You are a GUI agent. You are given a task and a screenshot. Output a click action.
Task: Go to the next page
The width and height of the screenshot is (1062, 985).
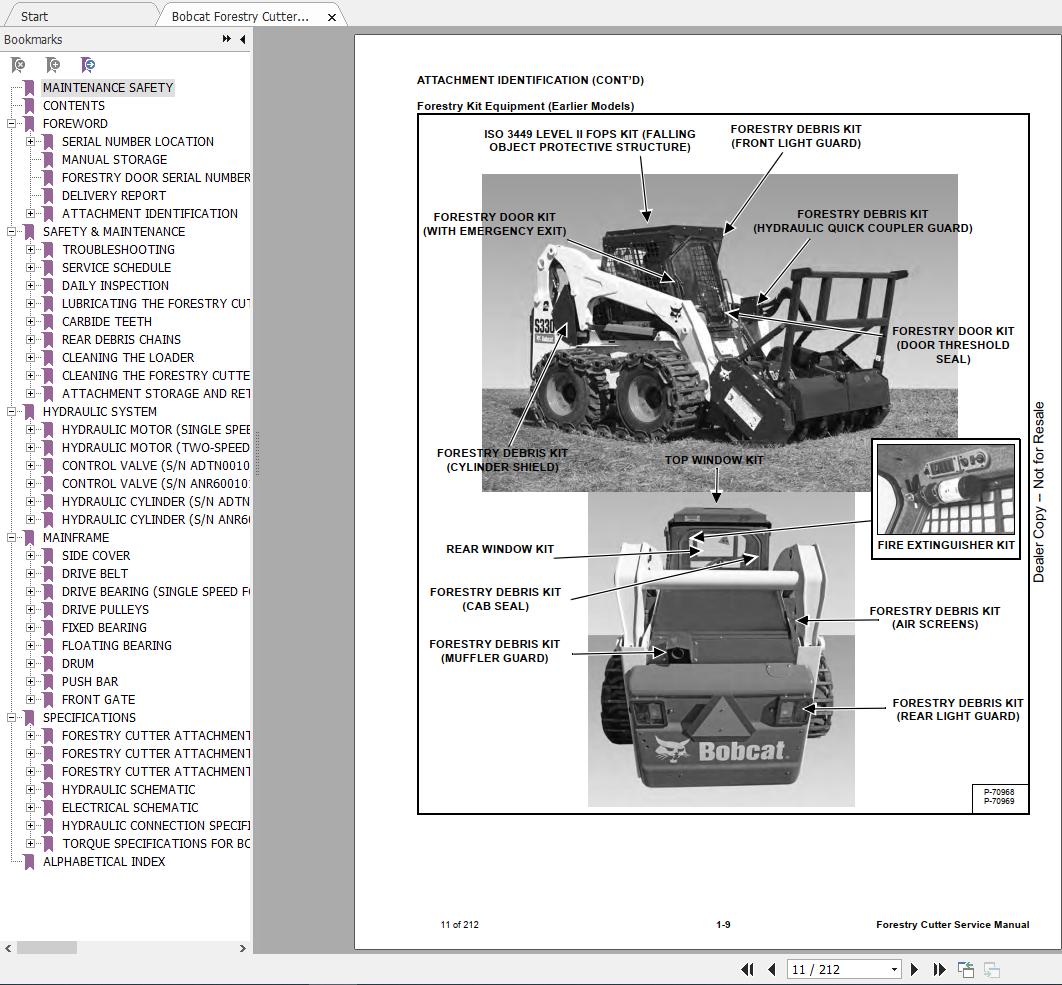914,969
